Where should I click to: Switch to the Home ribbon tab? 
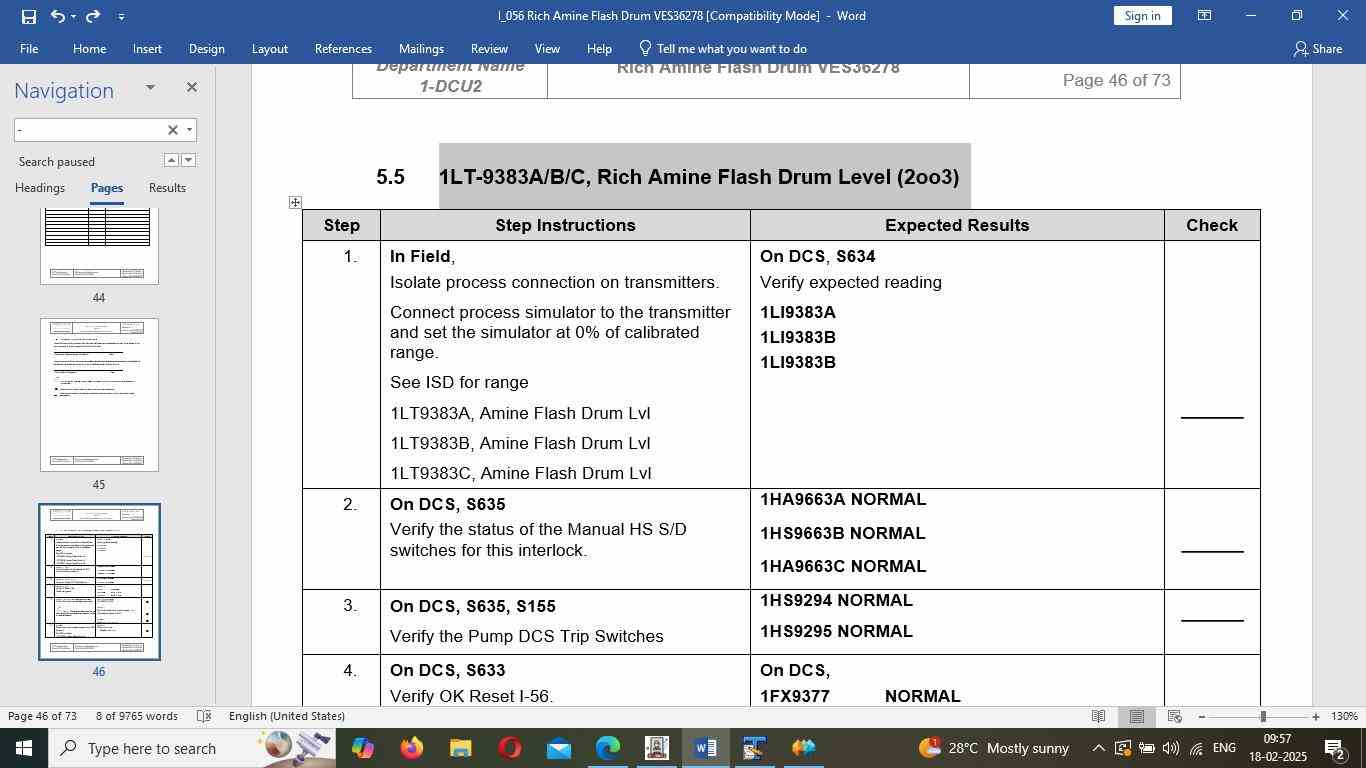[x=89, y=48]
